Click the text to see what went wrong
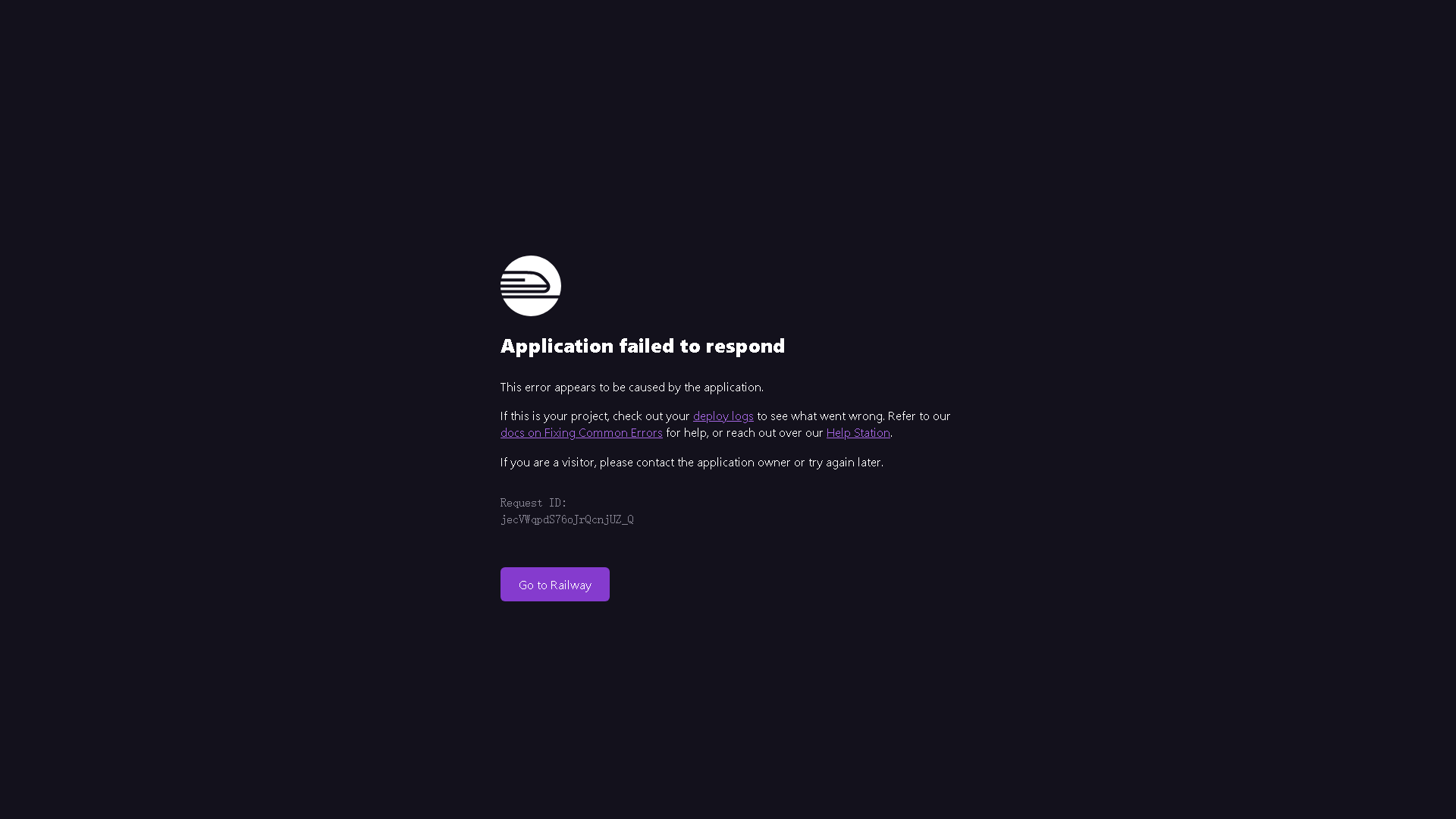The image size is (1456, 819). (821, 416)
